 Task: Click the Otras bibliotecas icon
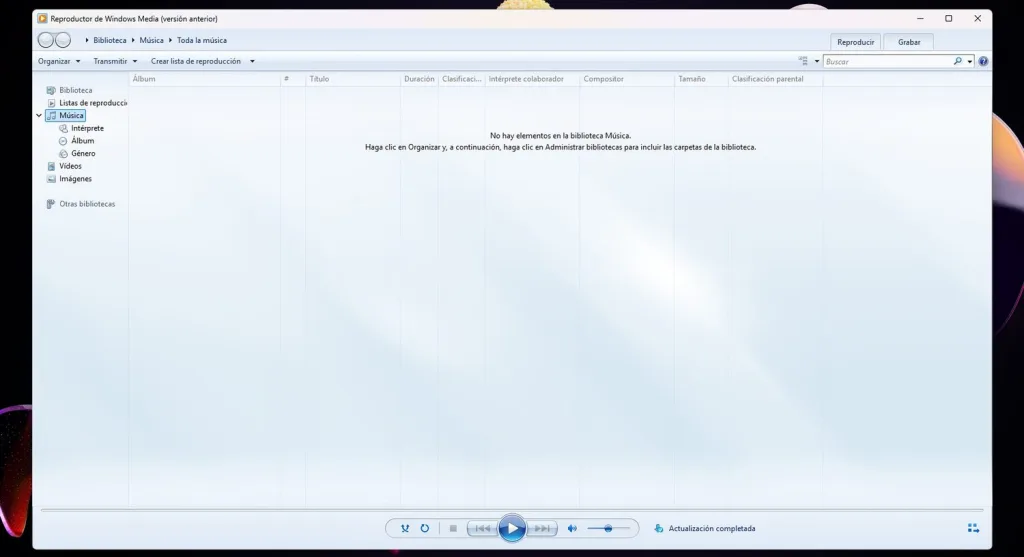pos(51,204)
